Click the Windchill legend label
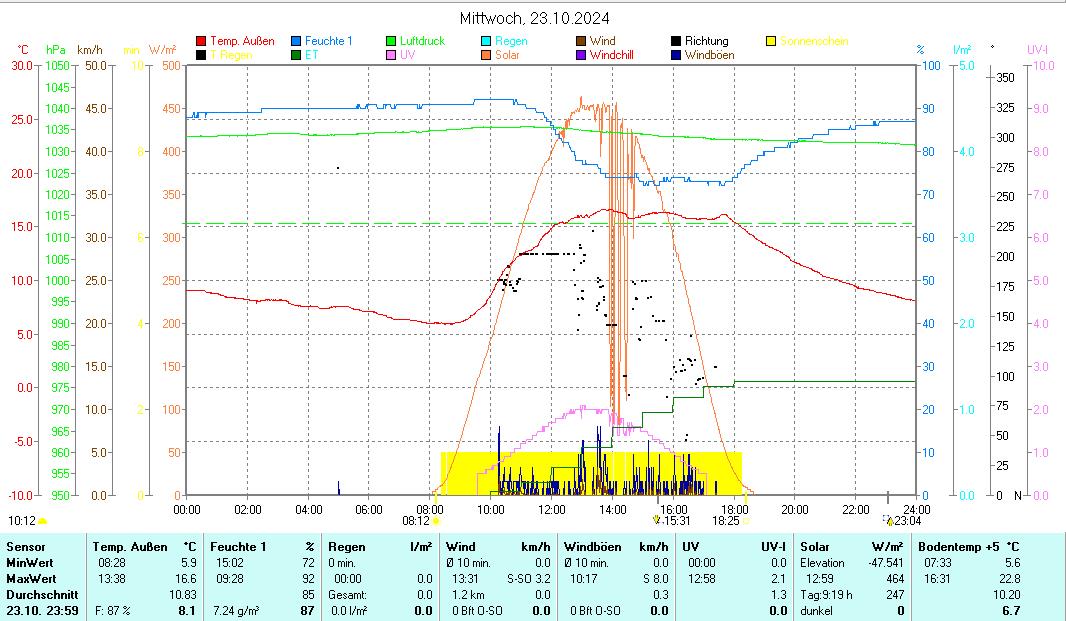1066x621 pixels. [611, 55]
